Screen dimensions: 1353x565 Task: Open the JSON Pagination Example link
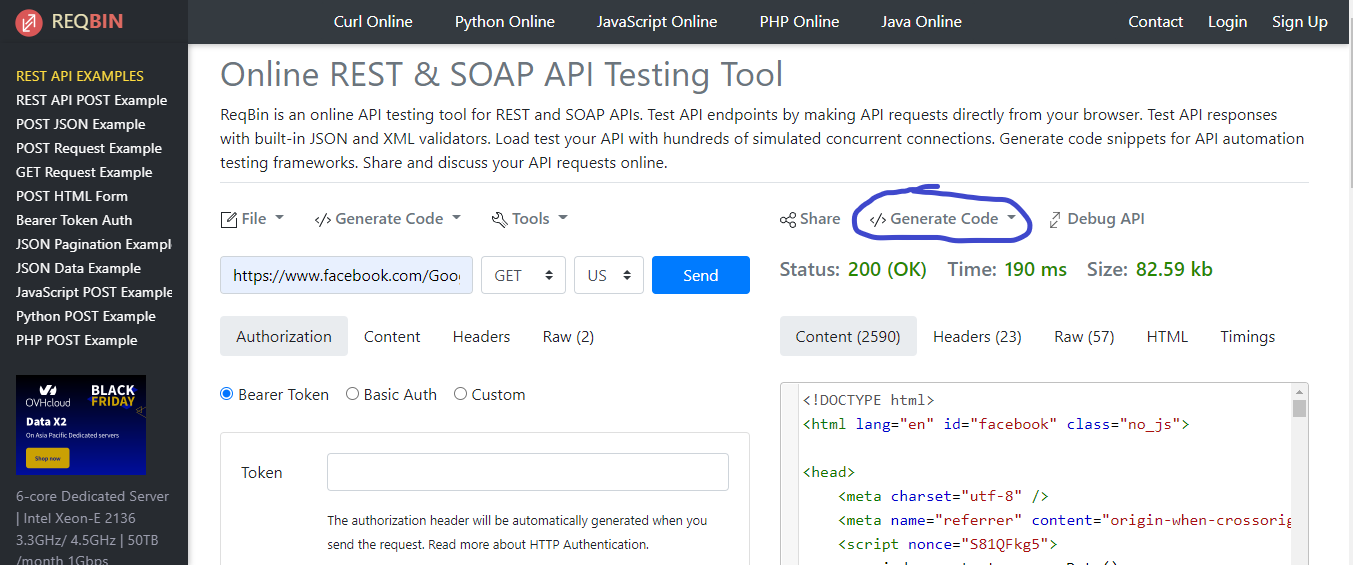(94, 244)
